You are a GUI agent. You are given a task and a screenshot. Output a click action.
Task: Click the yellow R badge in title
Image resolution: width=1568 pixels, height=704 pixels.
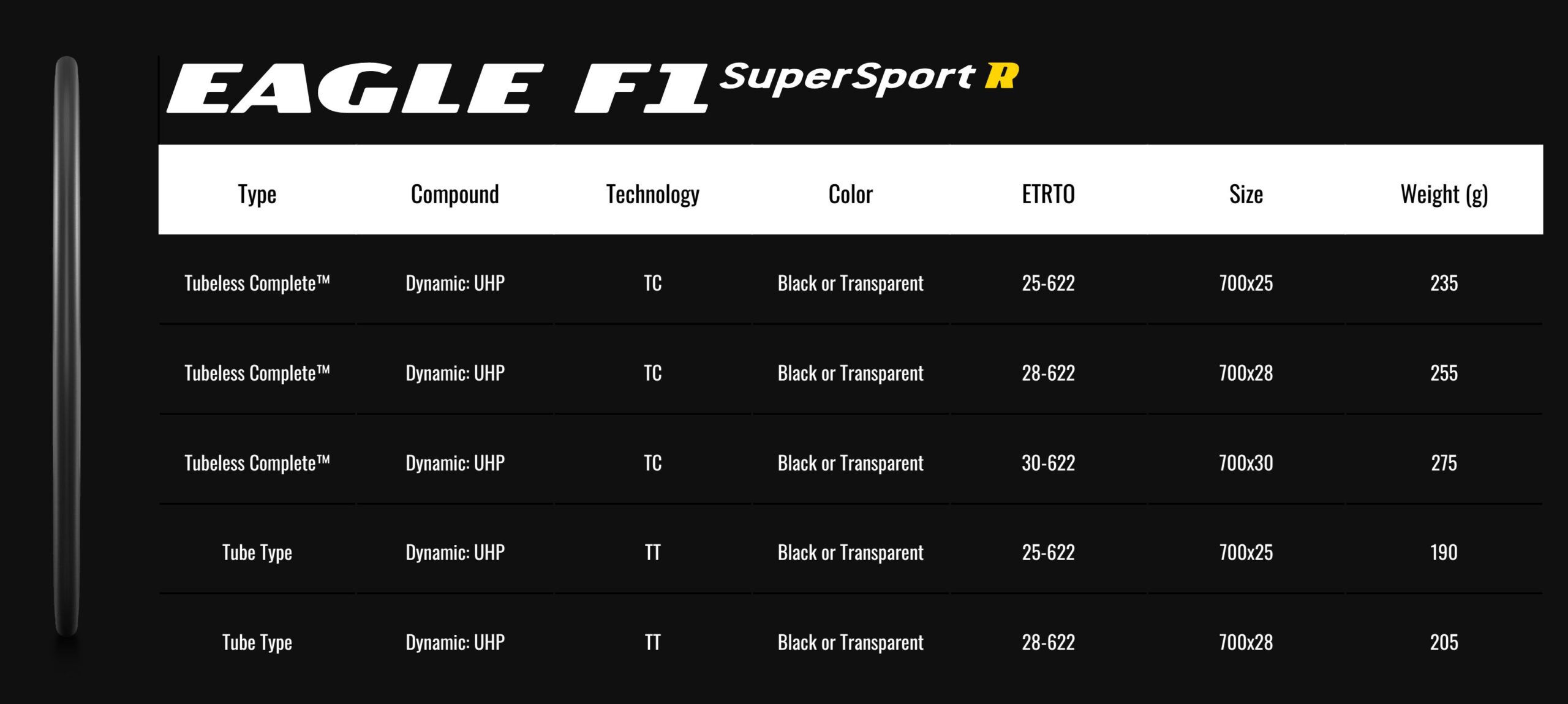(x=1001, y=76)
